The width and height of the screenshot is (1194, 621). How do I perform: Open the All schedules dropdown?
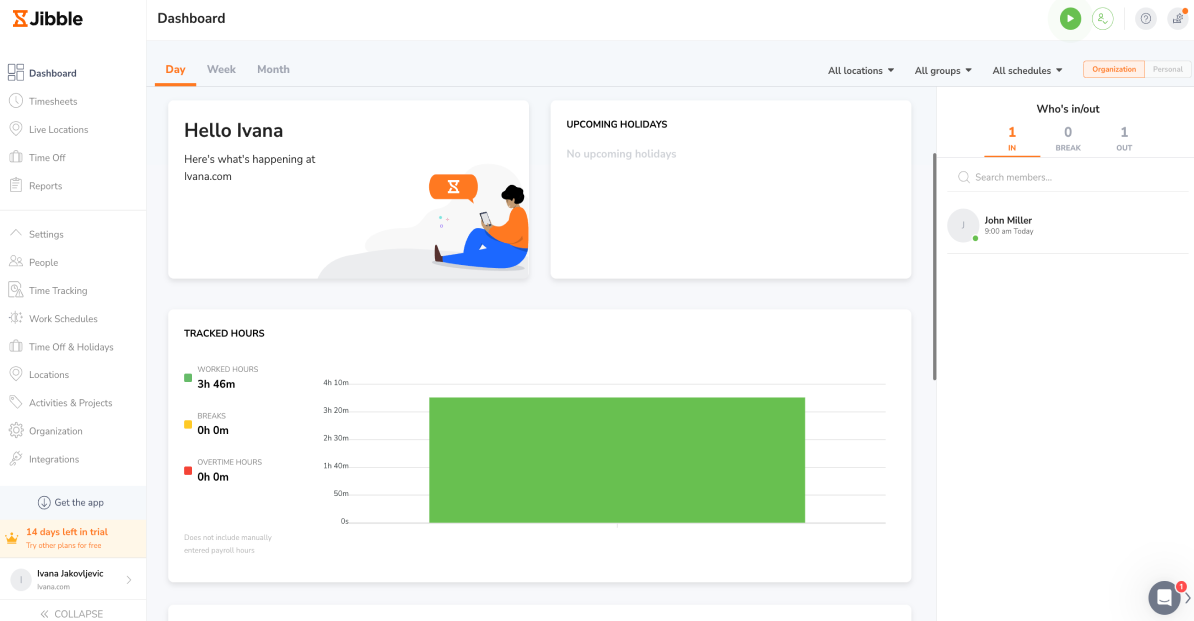[x=1026, y=71]
